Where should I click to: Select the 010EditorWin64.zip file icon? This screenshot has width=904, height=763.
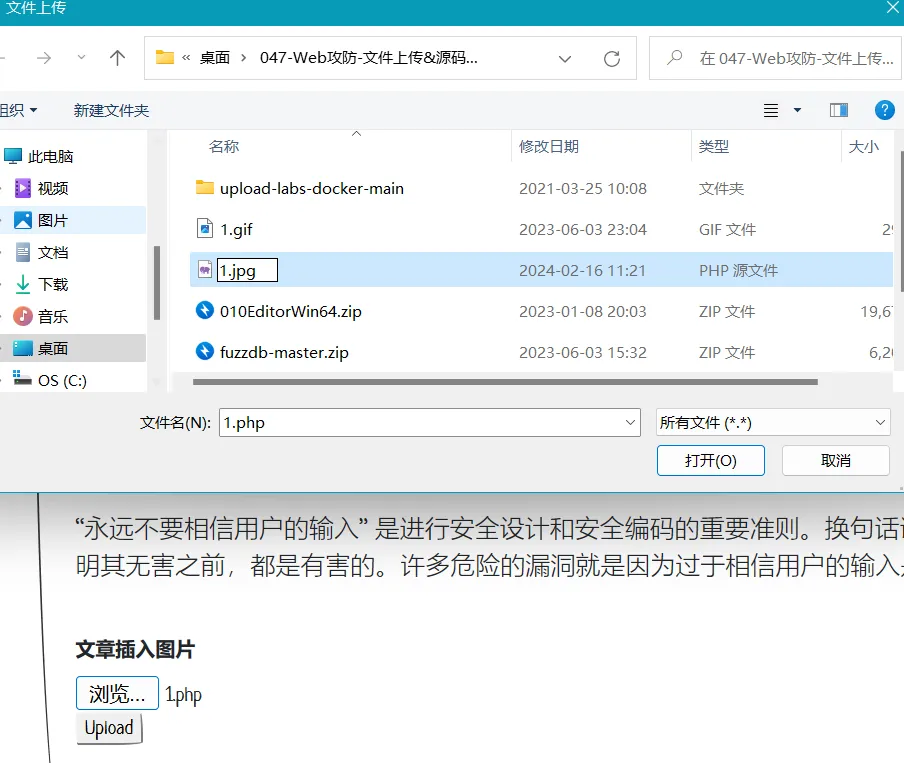coord(205,311)
